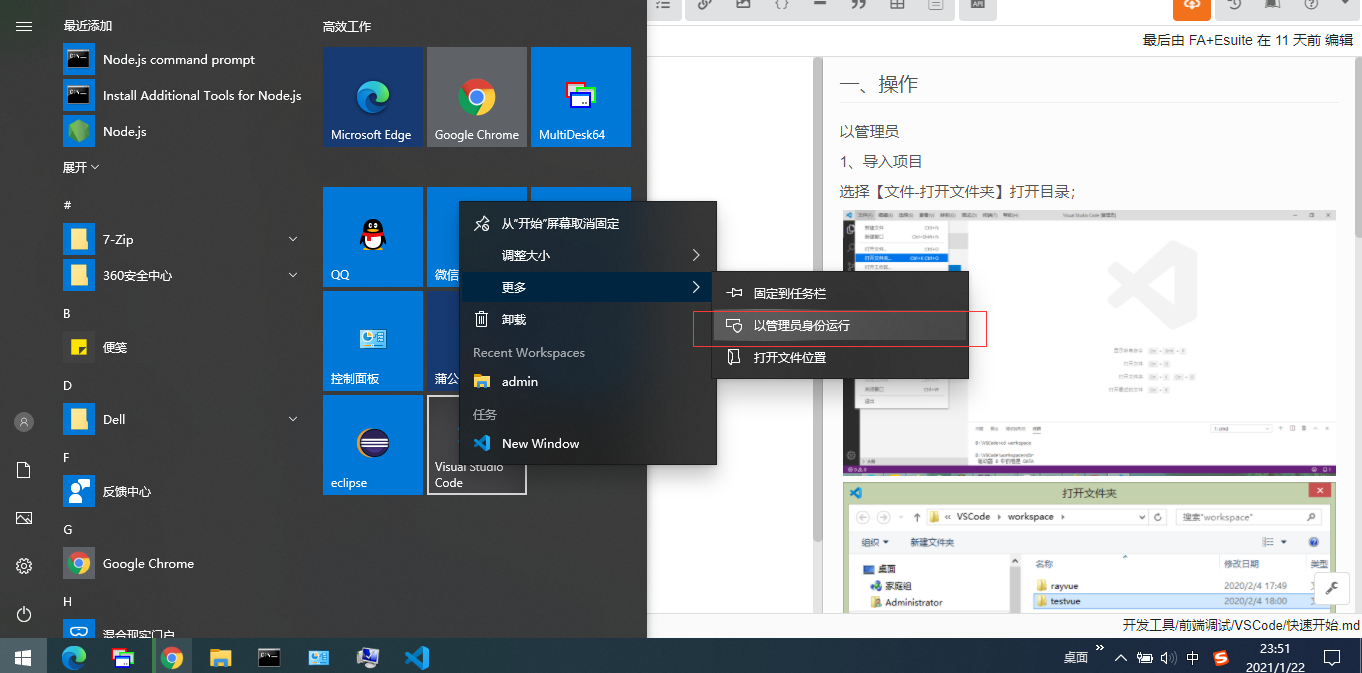Open Settings gear in Start sidebar
Screen dimensions: 1362x673
24,566
